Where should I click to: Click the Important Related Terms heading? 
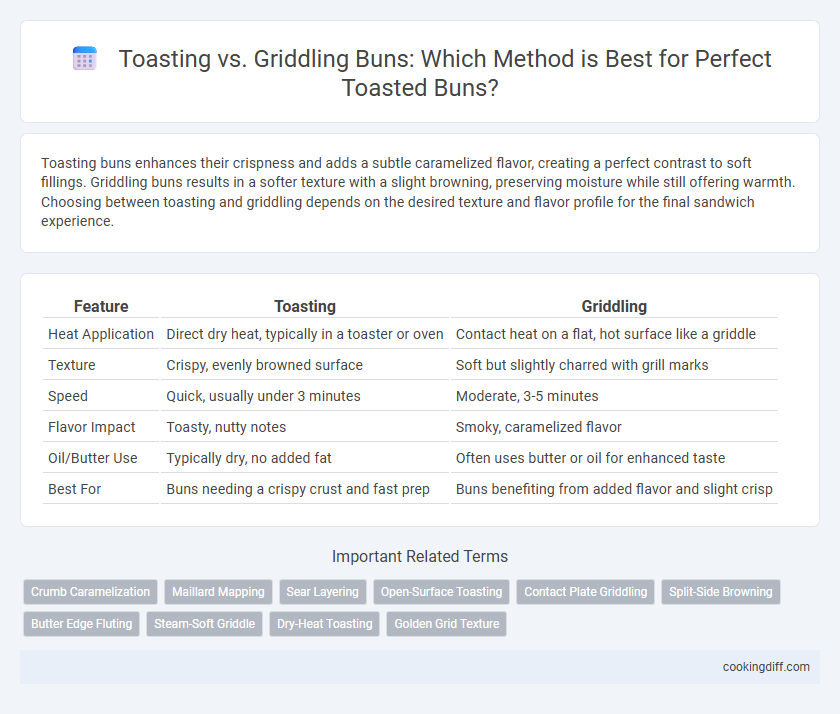[x=420, y=557]
